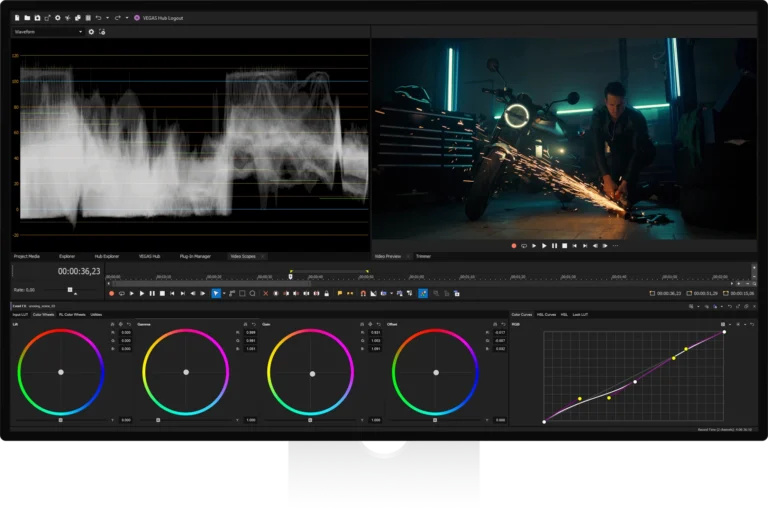768x526 pixels.
Task: Expand the redo history dropdown arrow
Action: [x=127, y=18]
